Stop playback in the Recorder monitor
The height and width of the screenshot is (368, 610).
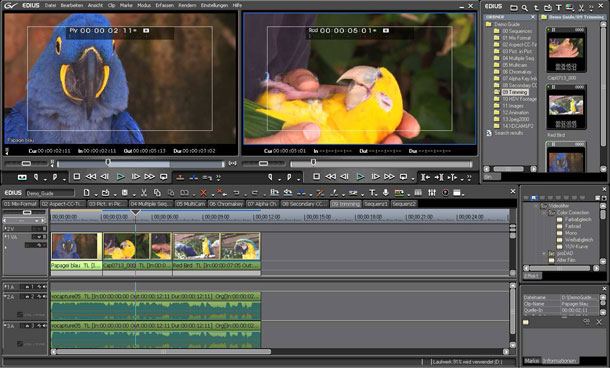click(x=317, y=177)
